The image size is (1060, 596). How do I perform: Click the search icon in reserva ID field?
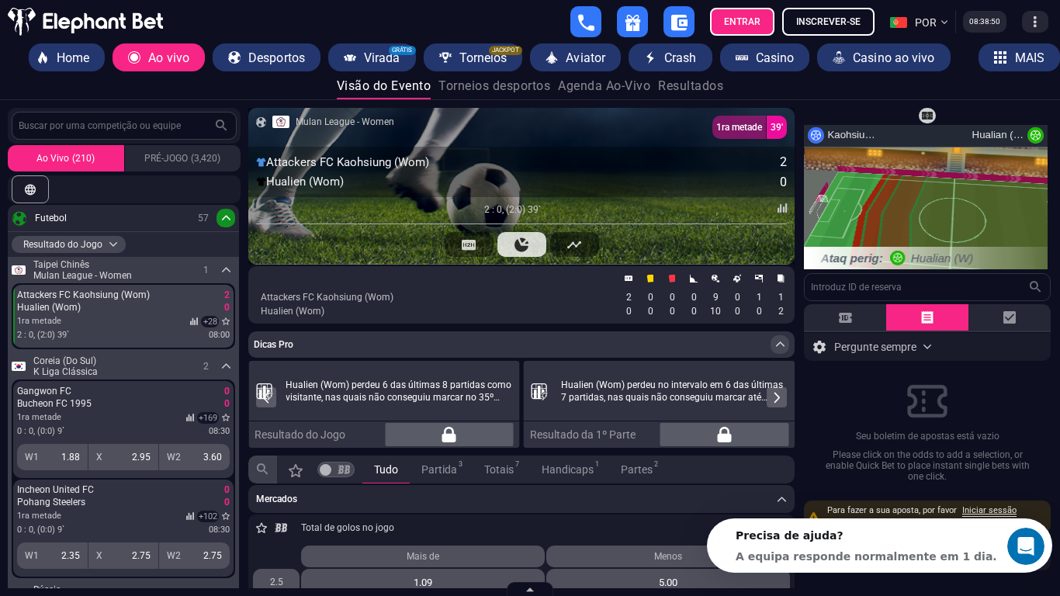point(1034,287)
